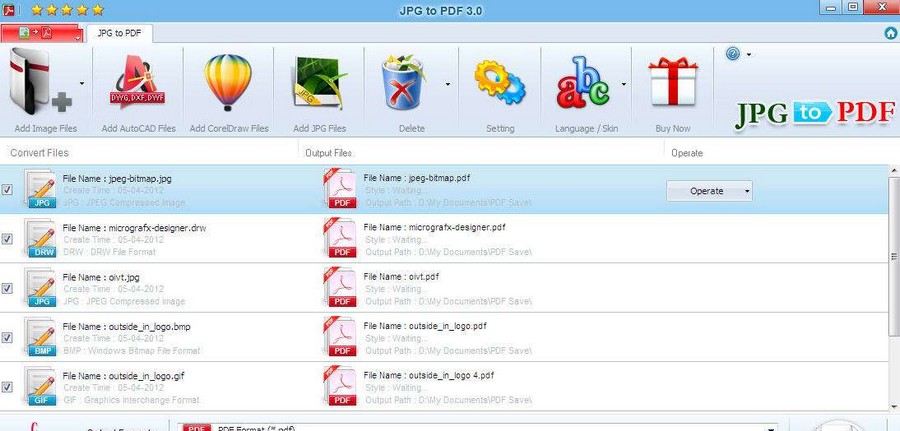Click PDF icon for outside_in_logo 4.pdf output
Screen dimensions: 900x431
(x=340, y=386)
